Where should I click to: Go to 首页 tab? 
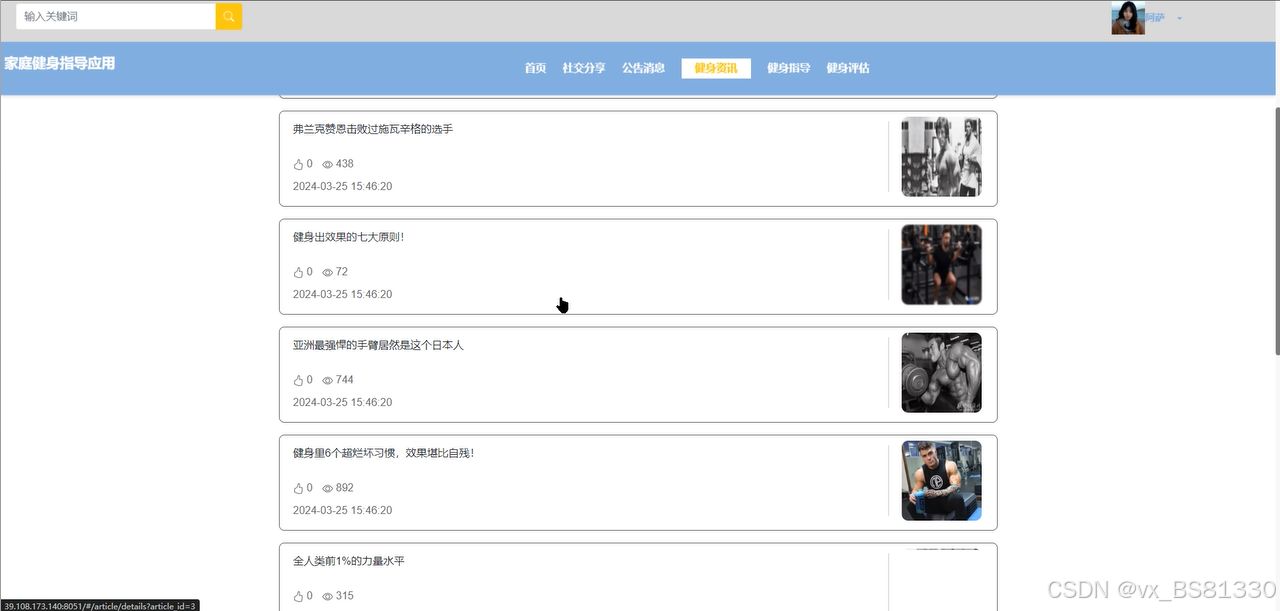tap(535, 68)
